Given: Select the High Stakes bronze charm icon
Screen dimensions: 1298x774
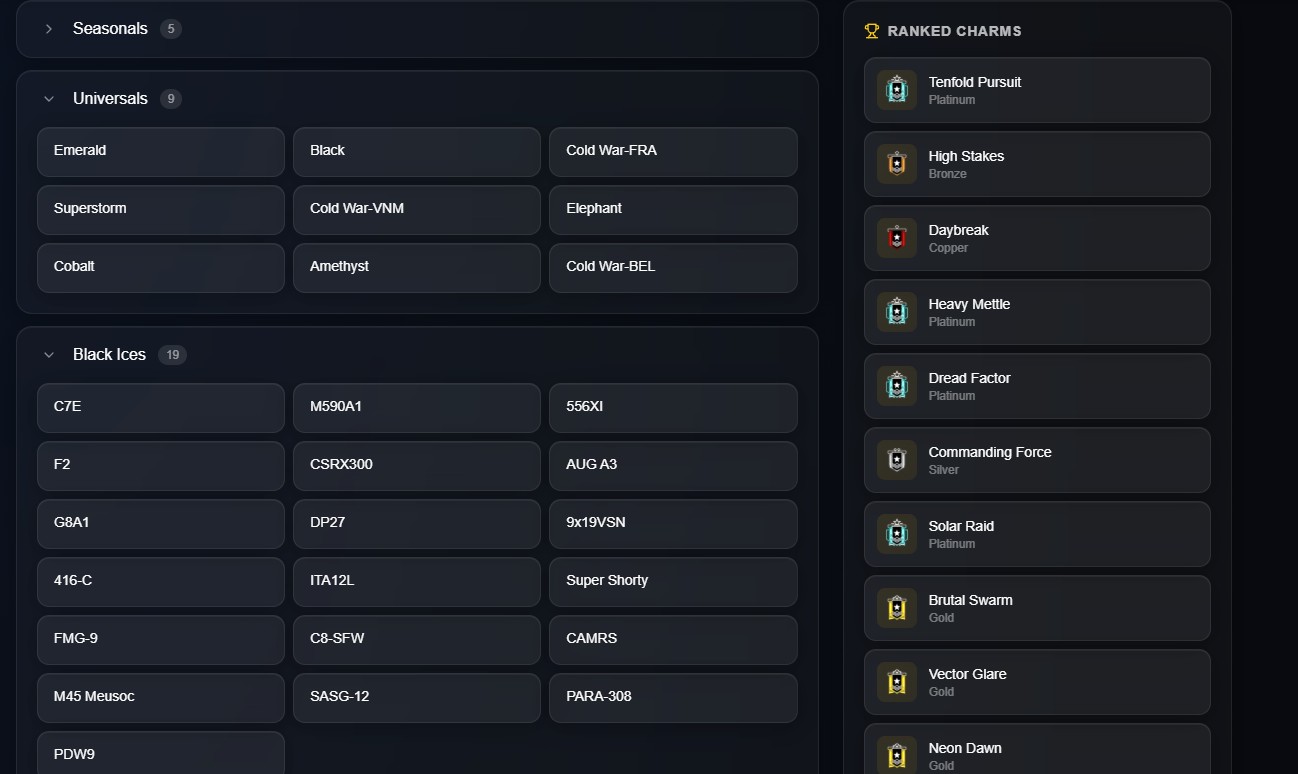Looking at the screenshot, I should coord(897,164).
